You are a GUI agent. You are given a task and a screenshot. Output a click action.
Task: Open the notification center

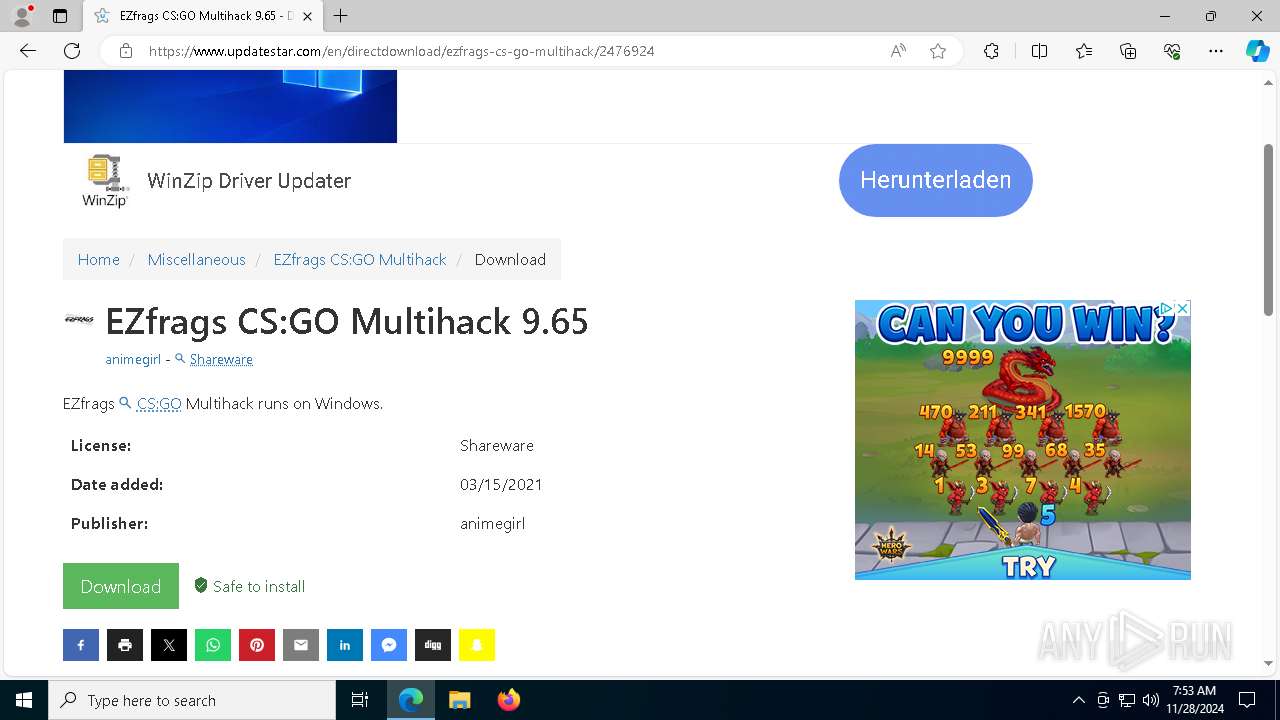pyautogui.click(x=1247, y=700)
